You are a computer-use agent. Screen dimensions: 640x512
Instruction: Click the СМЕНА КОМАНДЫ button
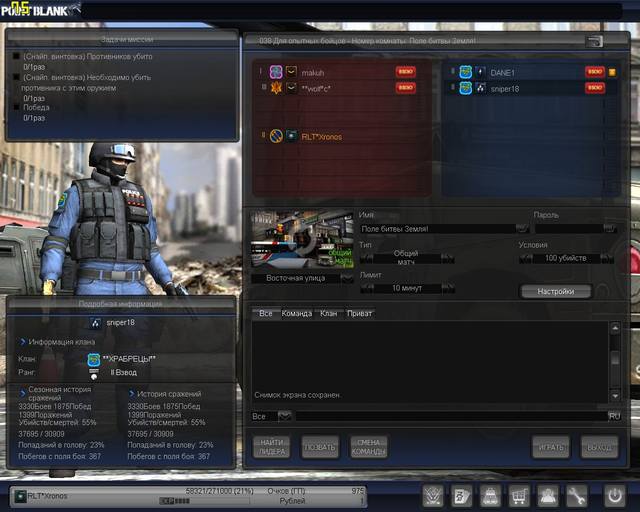point(369,447)
